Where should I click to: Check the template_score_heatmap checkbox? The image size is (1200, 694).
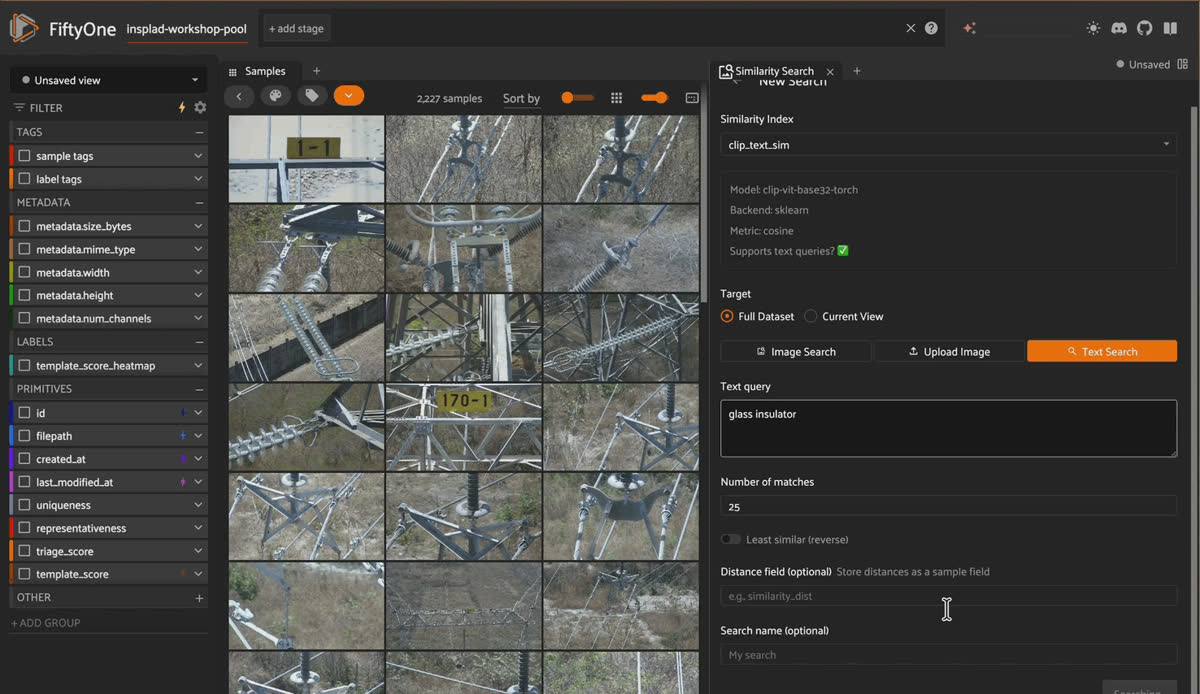tap(24, 366)
